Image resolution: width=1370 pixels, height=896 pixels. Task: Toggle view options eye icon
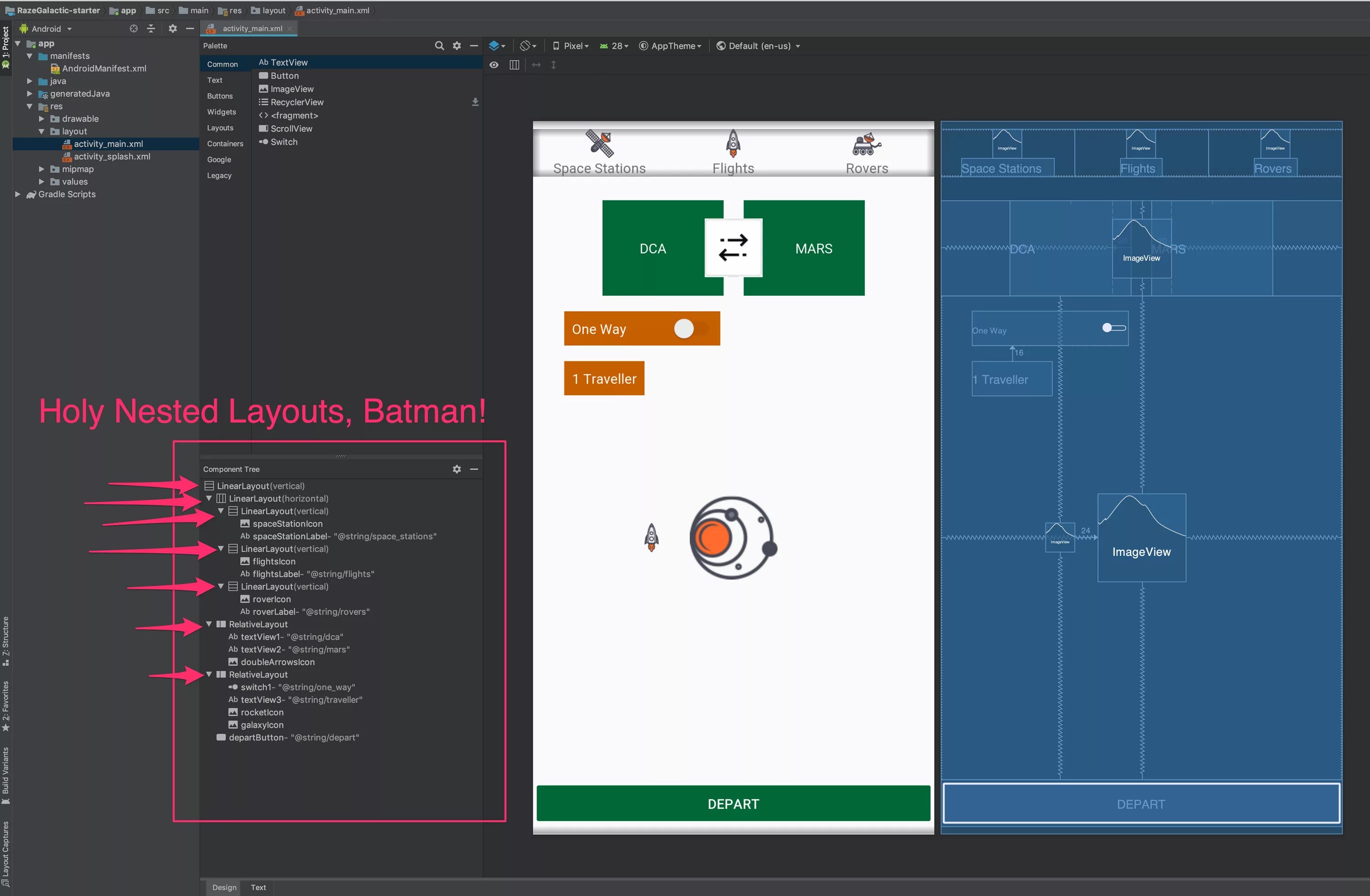(x=494, y=64)
